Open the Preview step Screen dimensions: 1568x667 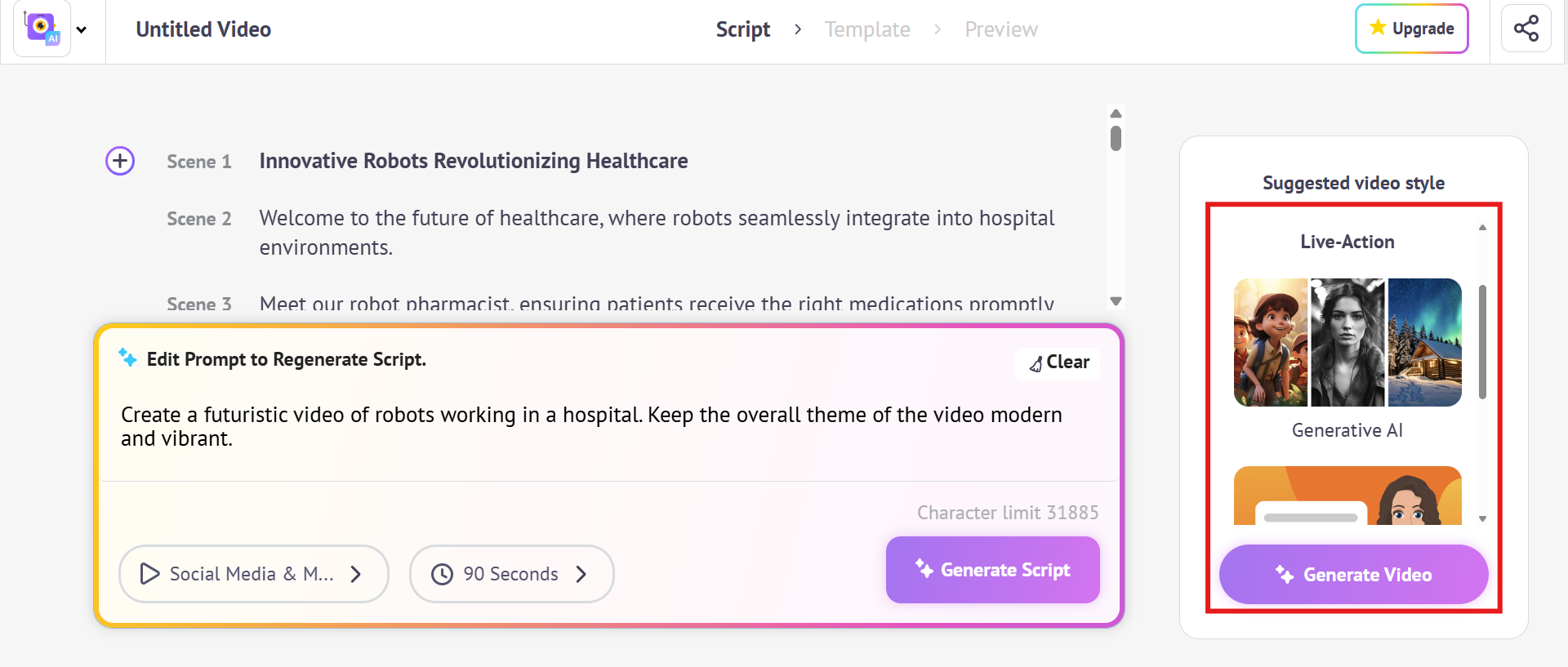coord(1001,29)
